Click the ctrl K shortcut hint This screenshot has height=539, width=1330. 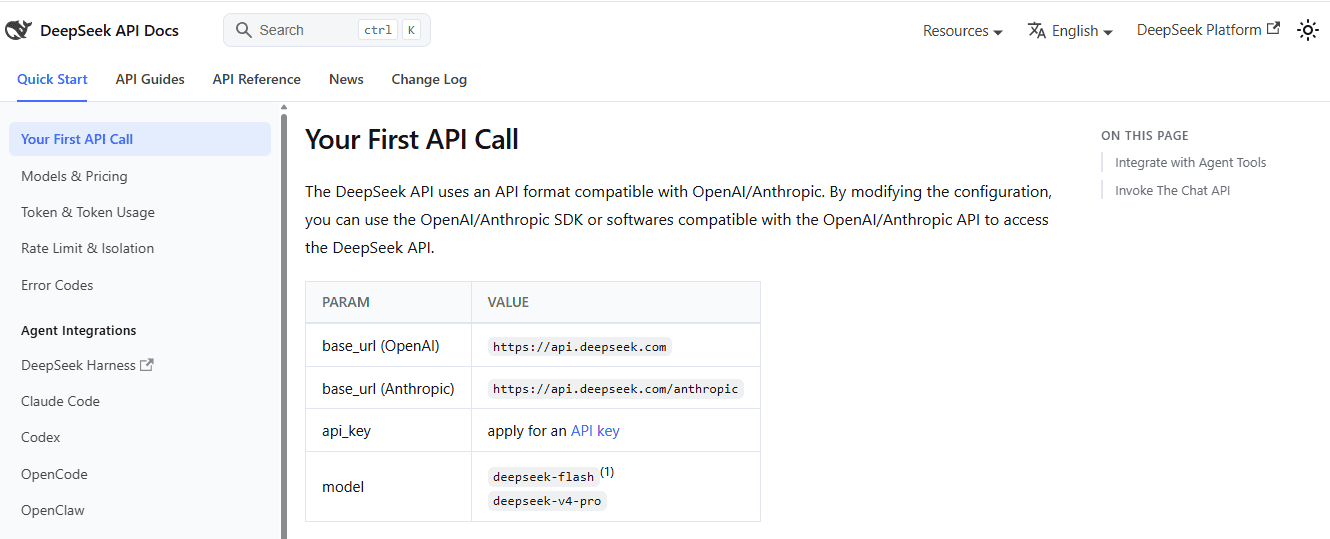389,30
